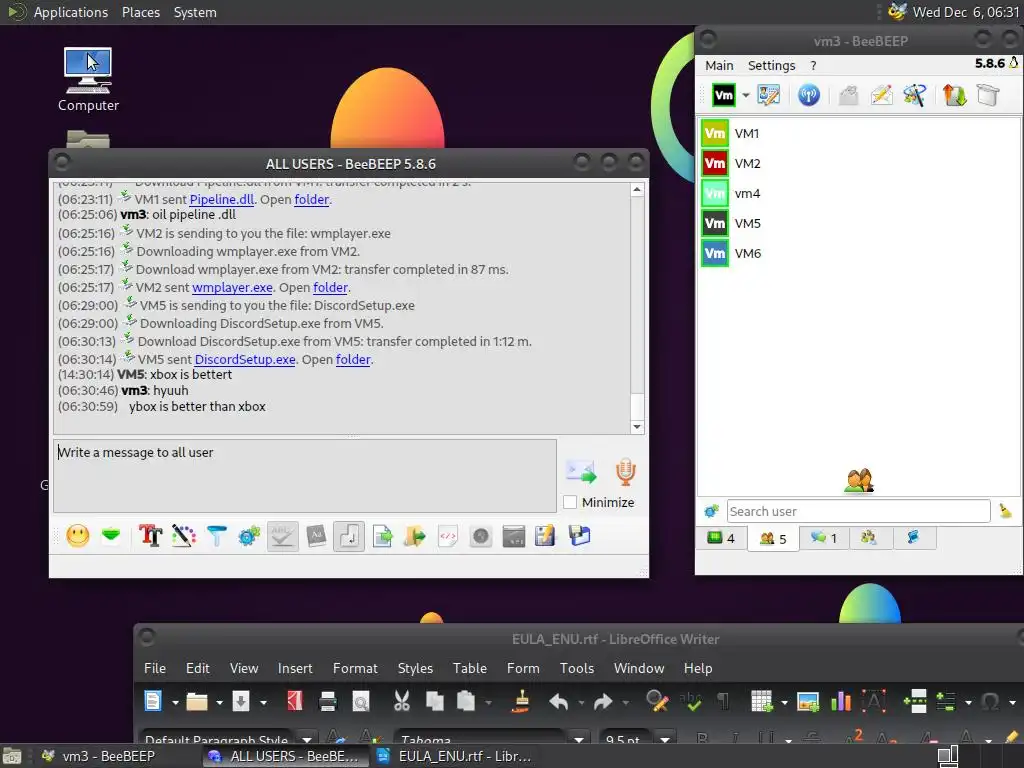Open the text color picker in chat
Image resolution: width=1024 pixels, height=768 pixels.
(184, 536)
